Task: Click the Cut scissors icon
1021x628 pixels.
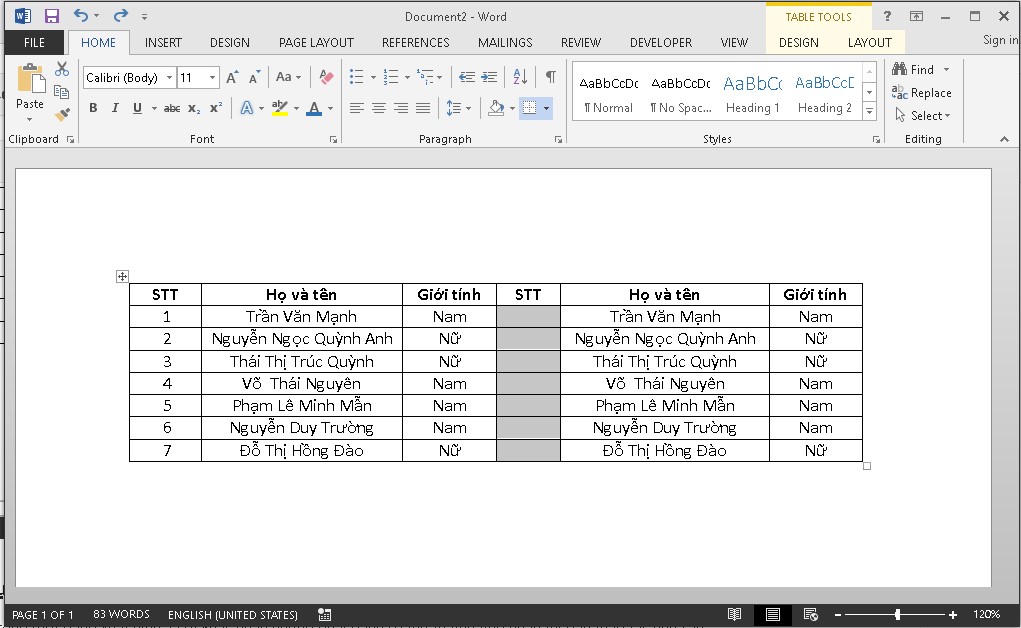Action: (62, 69)
